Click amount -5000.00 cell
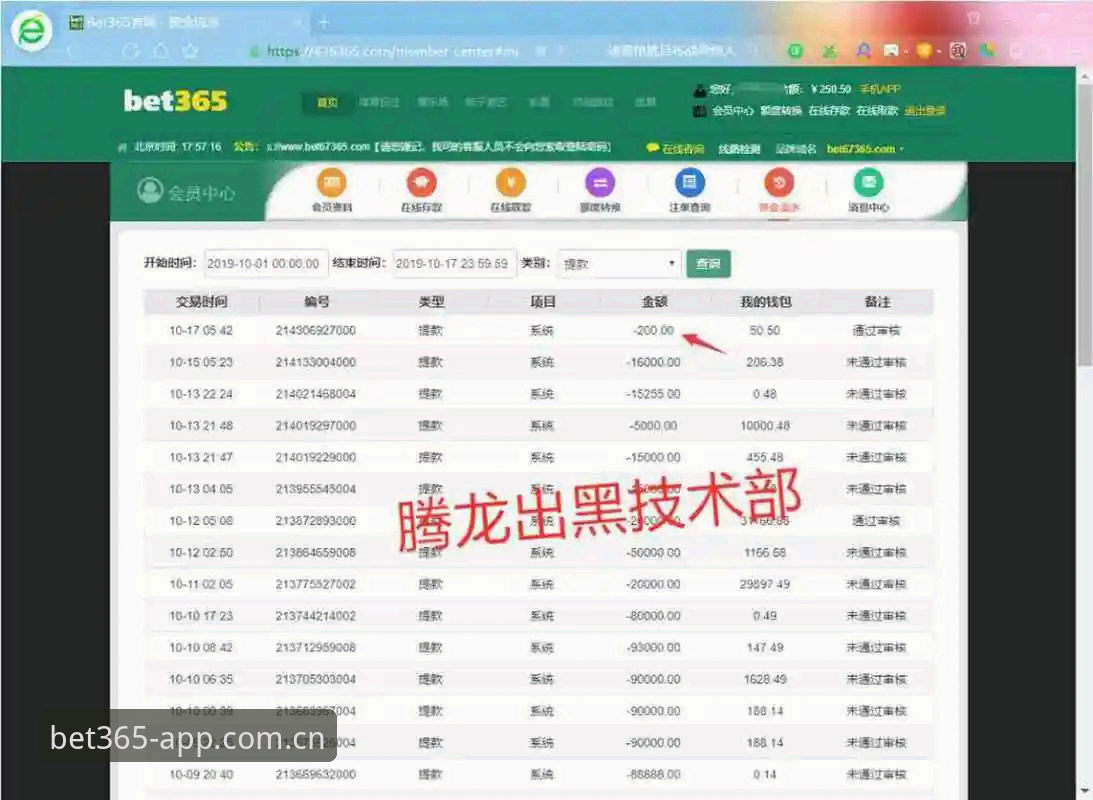1093x800 pixels. click(x=653, y=426)
